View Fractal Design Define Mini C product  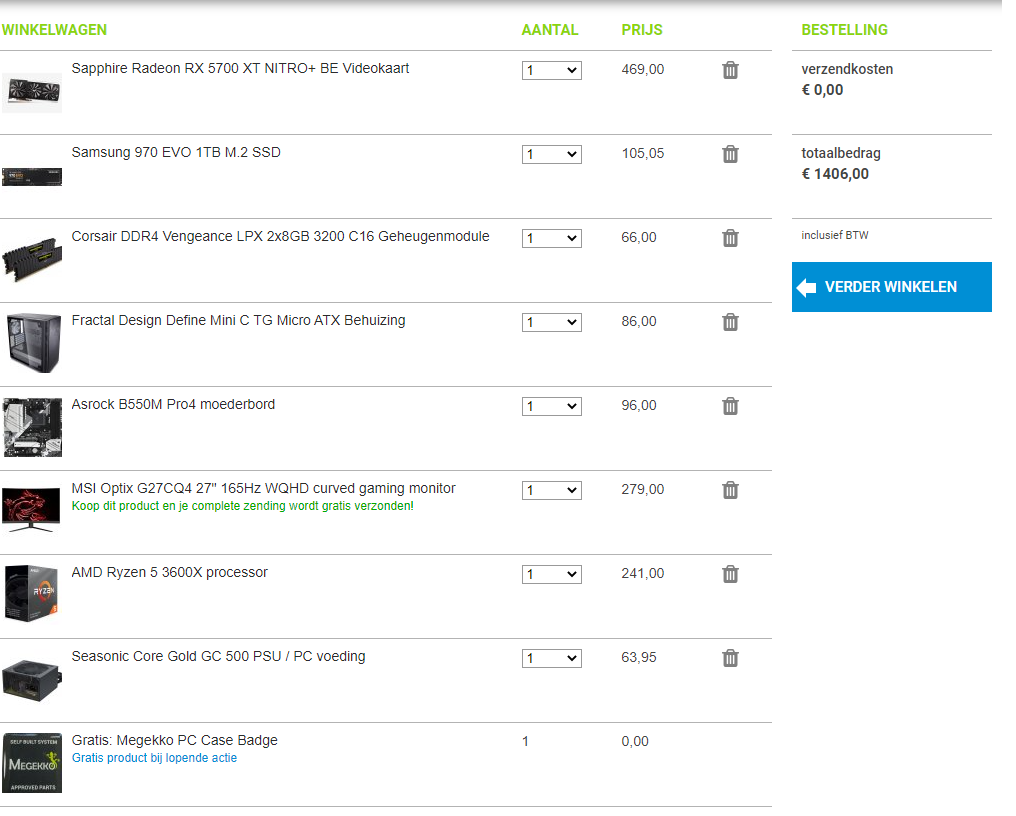pos(238,320)
